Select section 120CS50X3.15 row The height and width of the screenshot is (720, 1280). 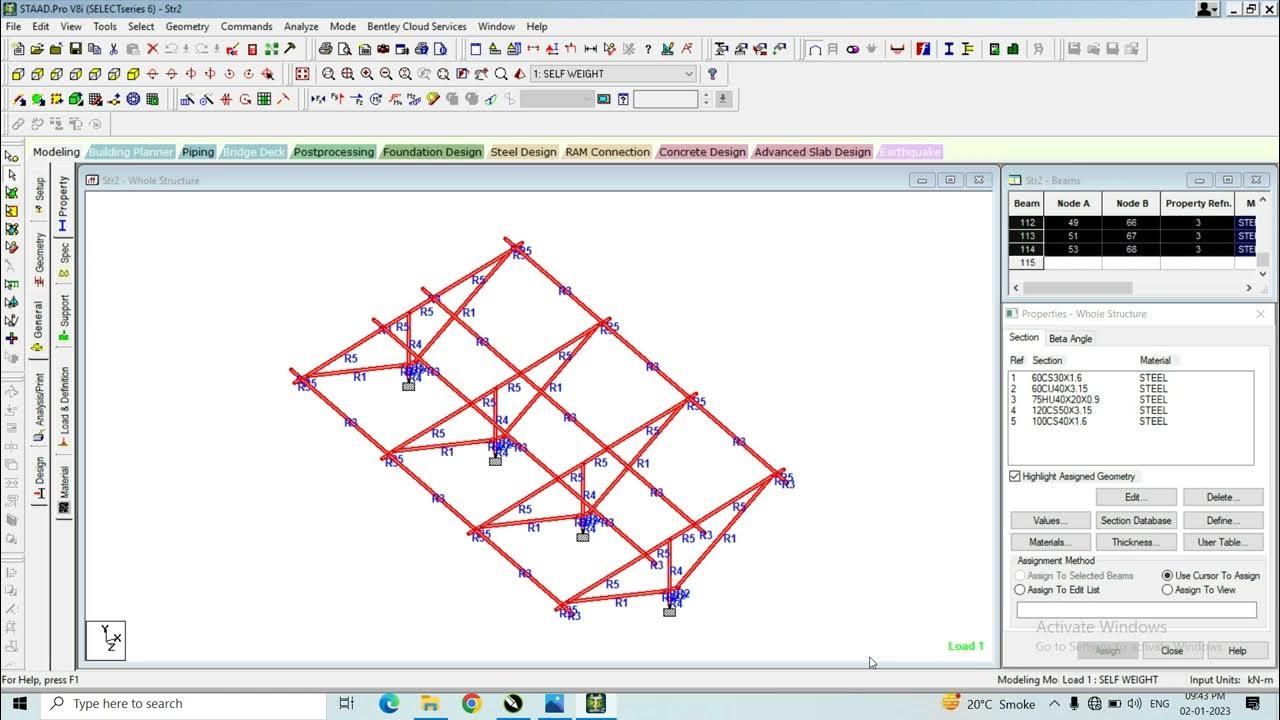[1131, 410]
